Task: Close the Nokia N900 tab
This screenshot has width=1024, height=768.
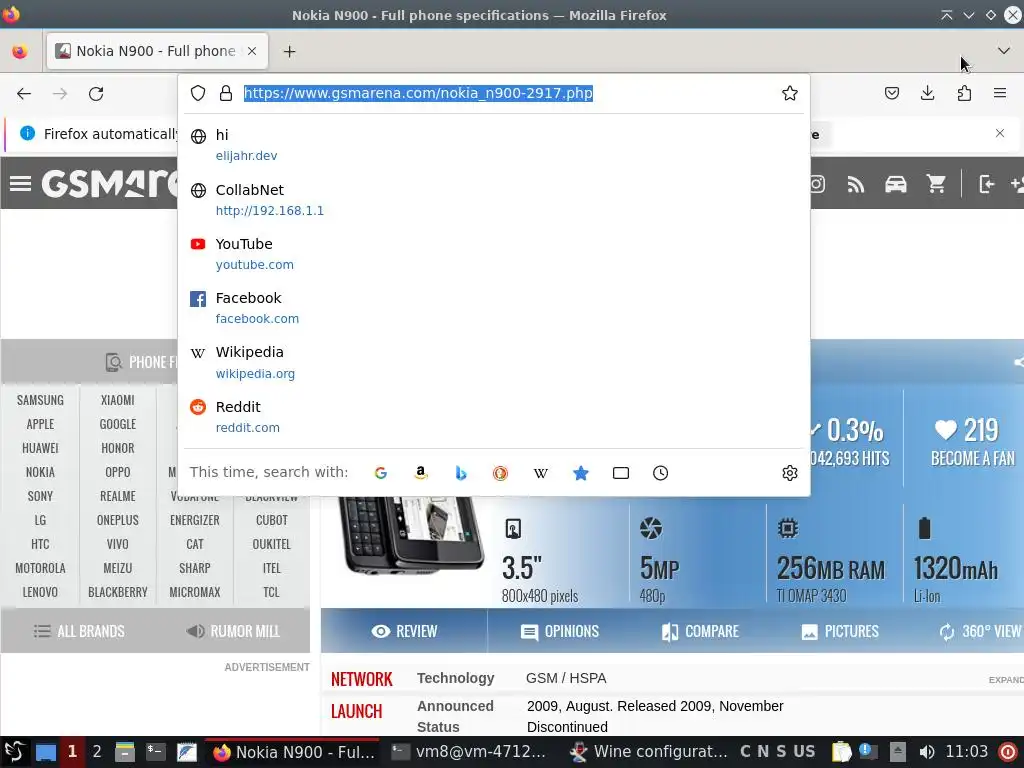Action: pyautogui.click(x=252, y=51)
